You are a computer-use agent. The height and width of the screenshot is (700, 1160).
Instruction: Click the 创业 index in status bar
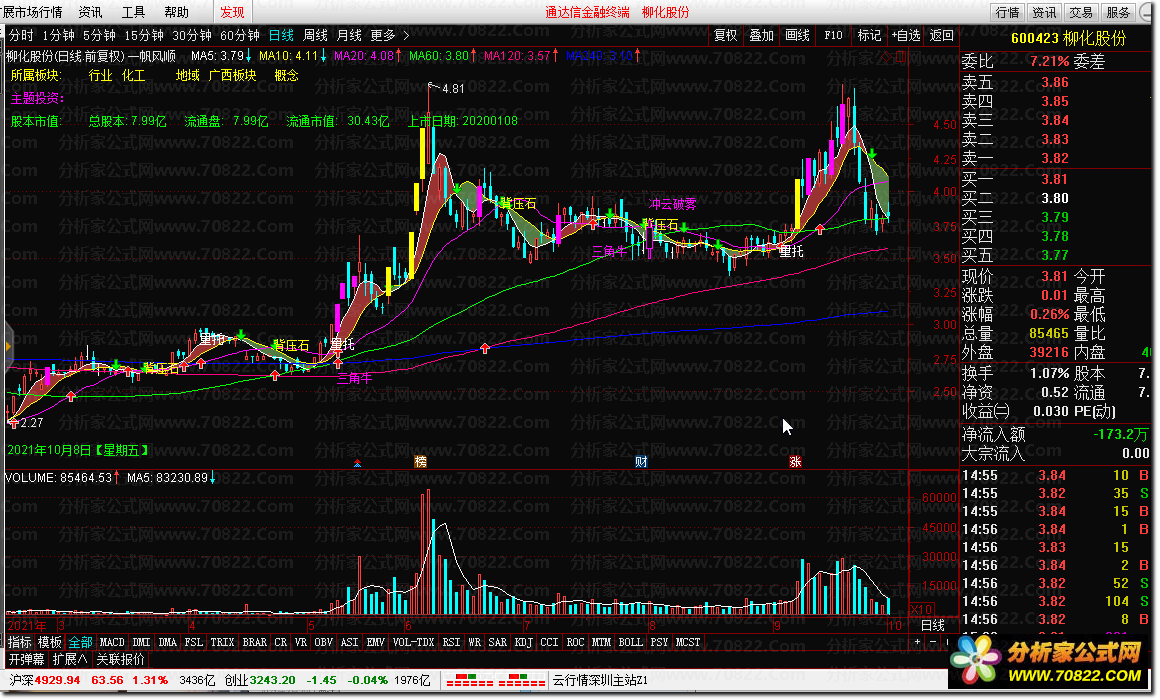pos(236,680)
